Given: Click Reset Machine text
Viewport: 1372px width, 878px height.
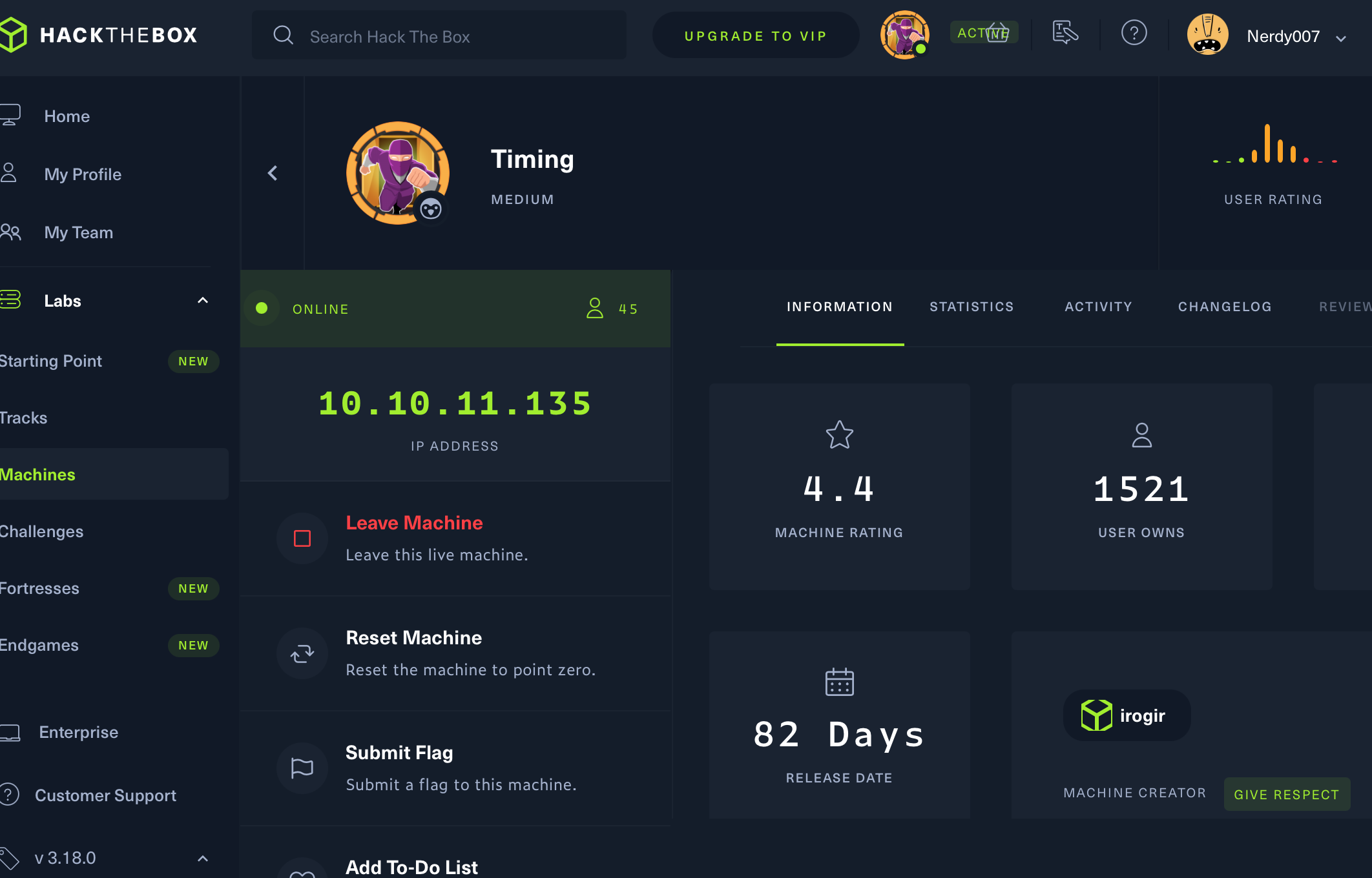Looking at the screenshot, I should pos(413,638).
